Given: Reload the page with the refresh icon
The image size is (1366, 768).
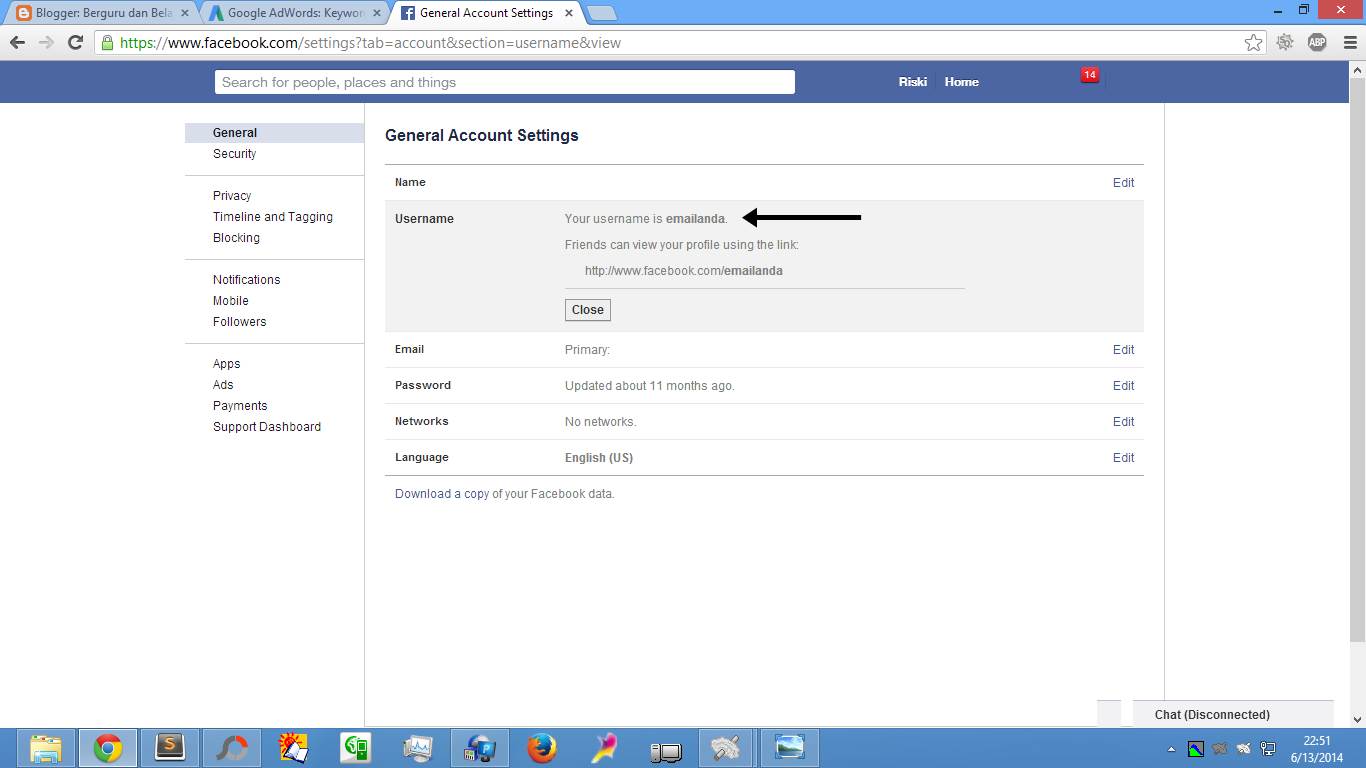Looking at the screenshot, I should 75,43.
